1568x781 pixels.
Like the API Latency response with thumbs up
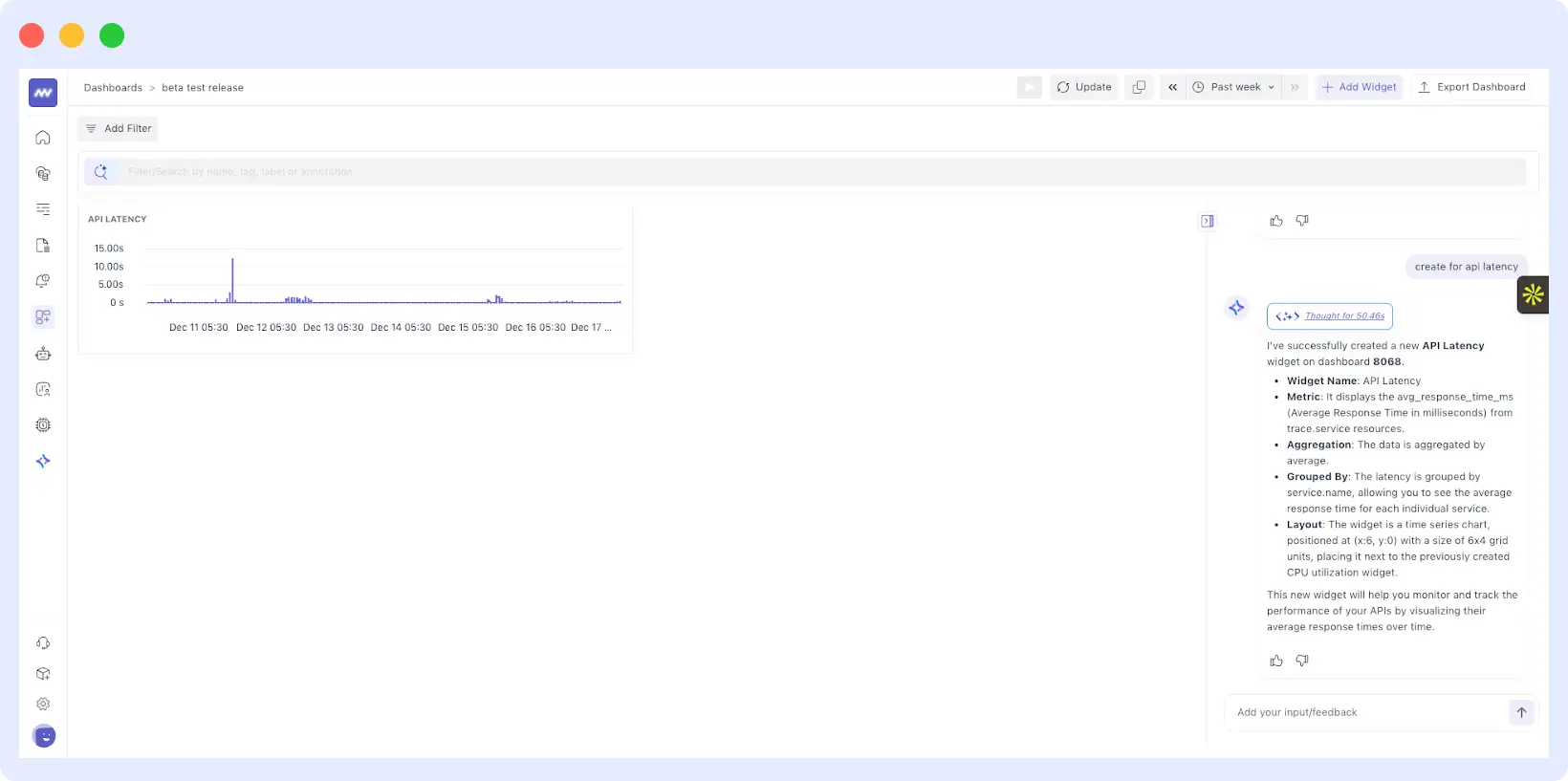tap(1276, 661)
